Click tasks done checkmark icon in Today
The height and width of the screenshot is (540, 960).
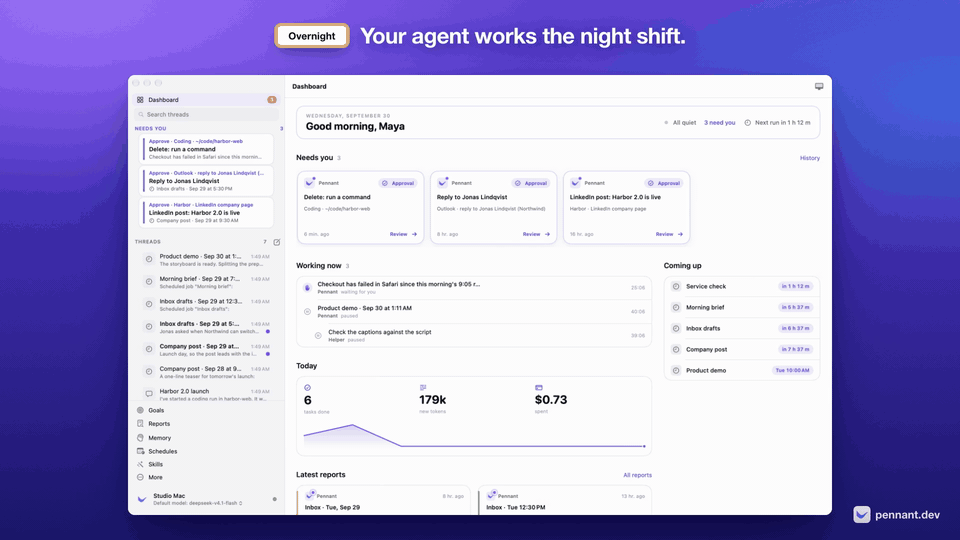click(x=307, y=388)
